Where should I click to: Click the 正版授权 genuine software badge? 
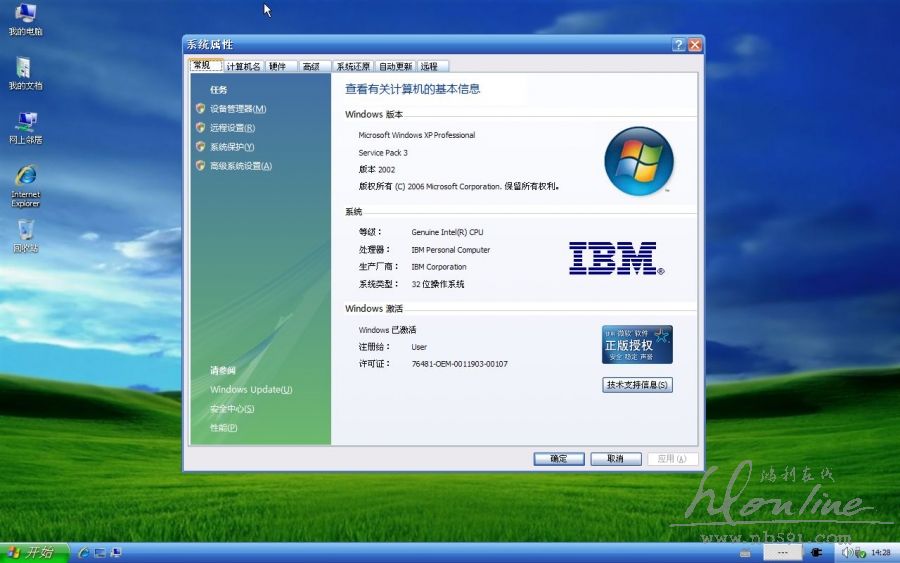click(637, 344)
